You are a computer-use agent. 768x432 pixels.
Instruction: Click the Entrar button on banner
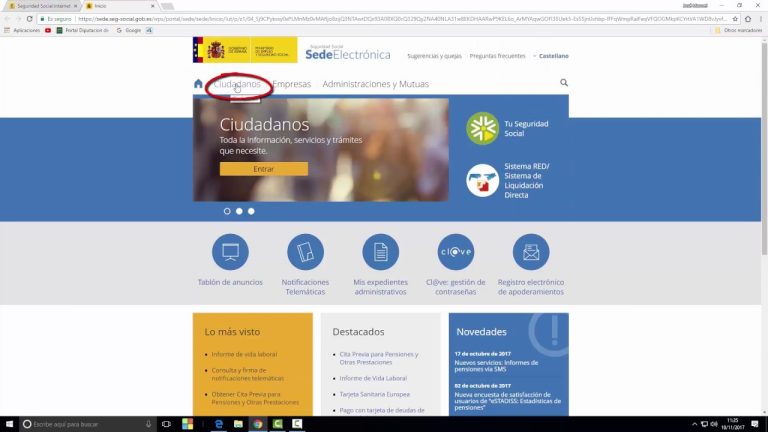[x=263, y=169]
